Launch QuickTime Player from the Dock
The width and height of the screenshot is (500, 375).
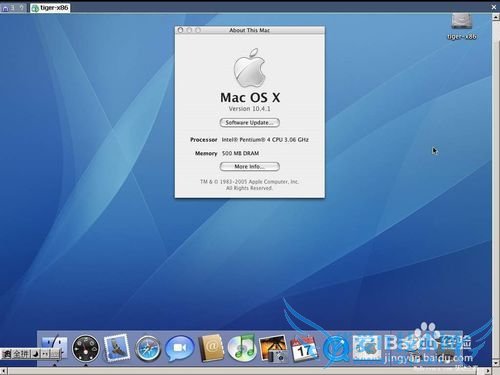(x=335, y=349)
